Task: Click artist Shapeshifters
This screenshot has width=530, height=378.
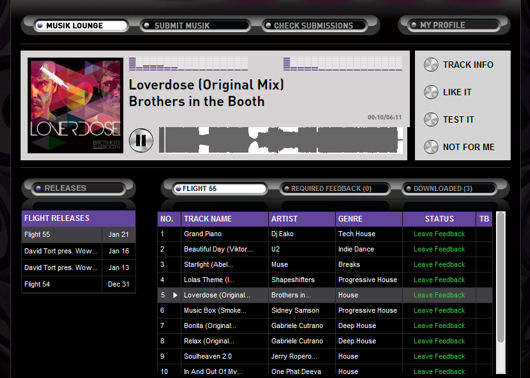Action: [x=293, y=280]
